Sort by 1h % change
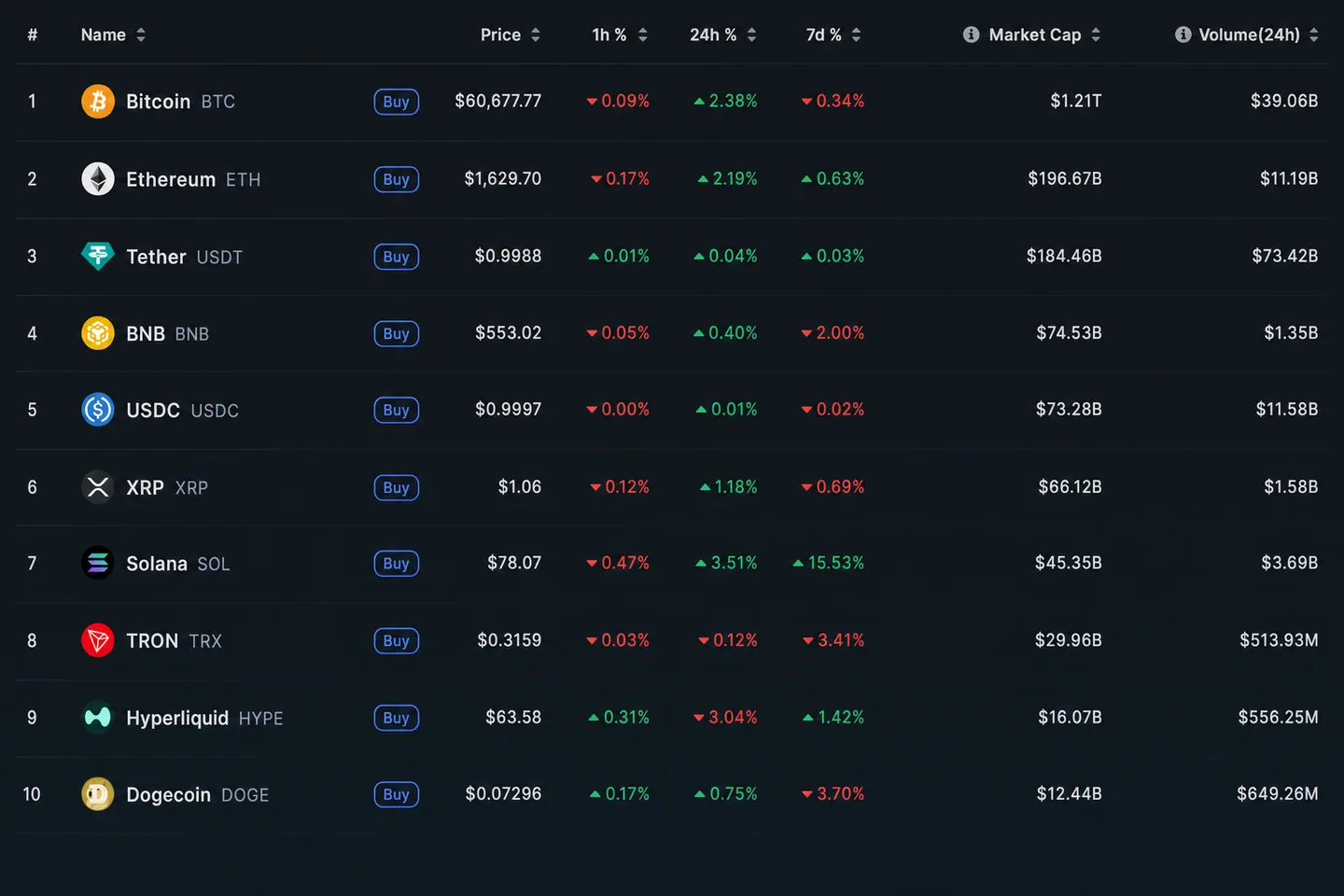1344x896 pixels. click(620, 35)
